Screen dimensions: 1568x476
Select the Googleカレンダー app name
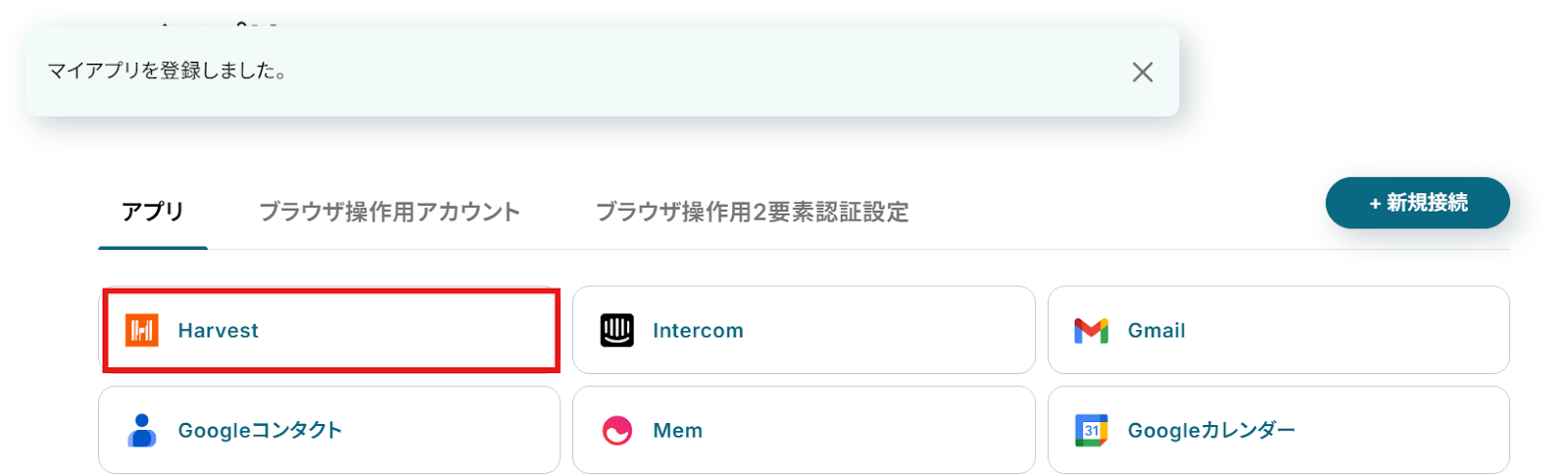pos(1211,431)
